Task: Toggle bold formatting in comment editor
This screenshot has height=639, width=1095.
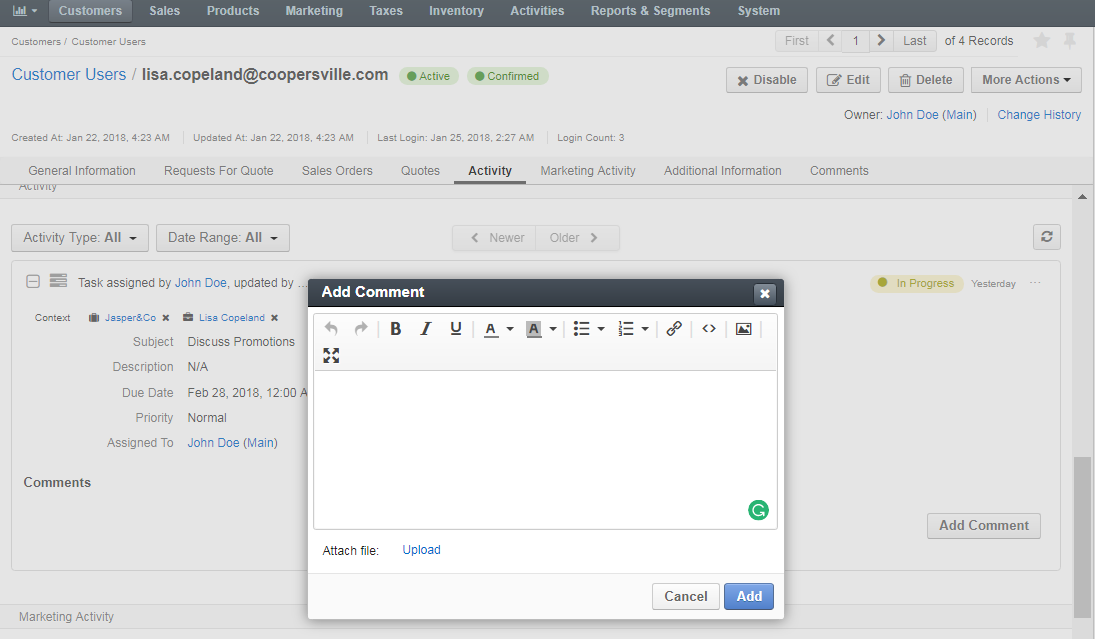Action: 395,328
